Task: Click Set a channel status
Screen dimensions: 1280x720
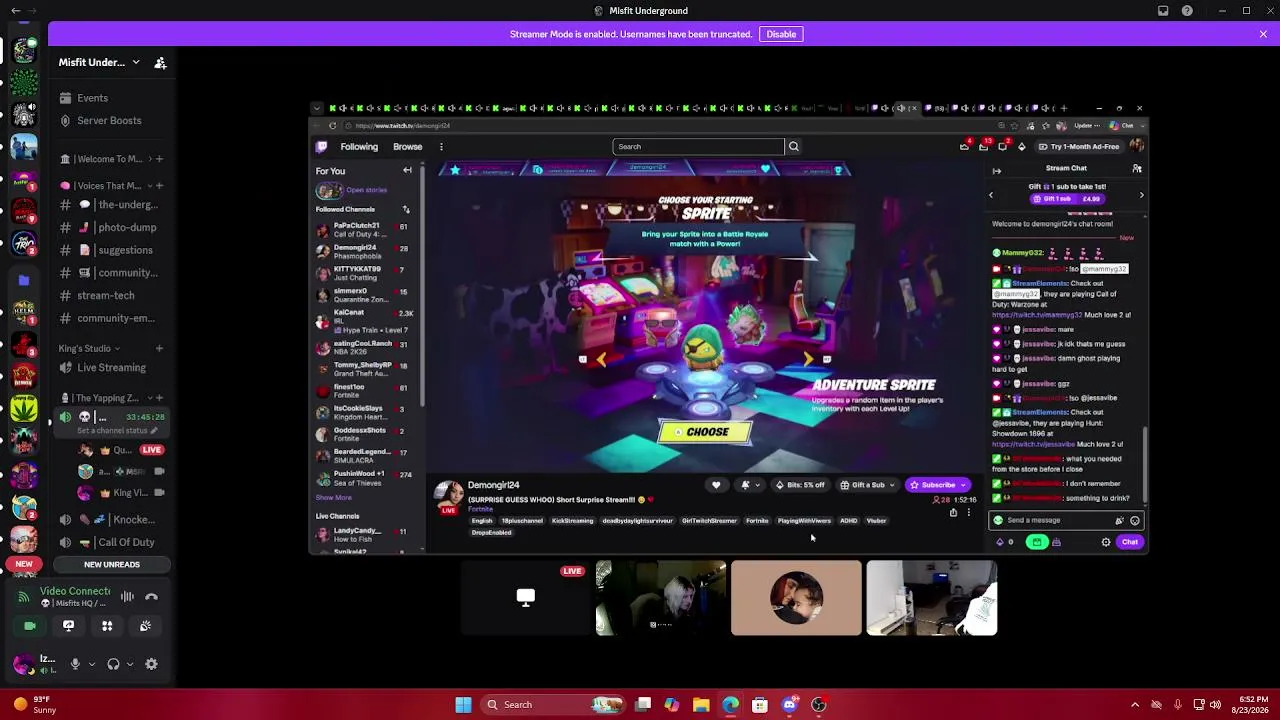Action: point(112,431)
